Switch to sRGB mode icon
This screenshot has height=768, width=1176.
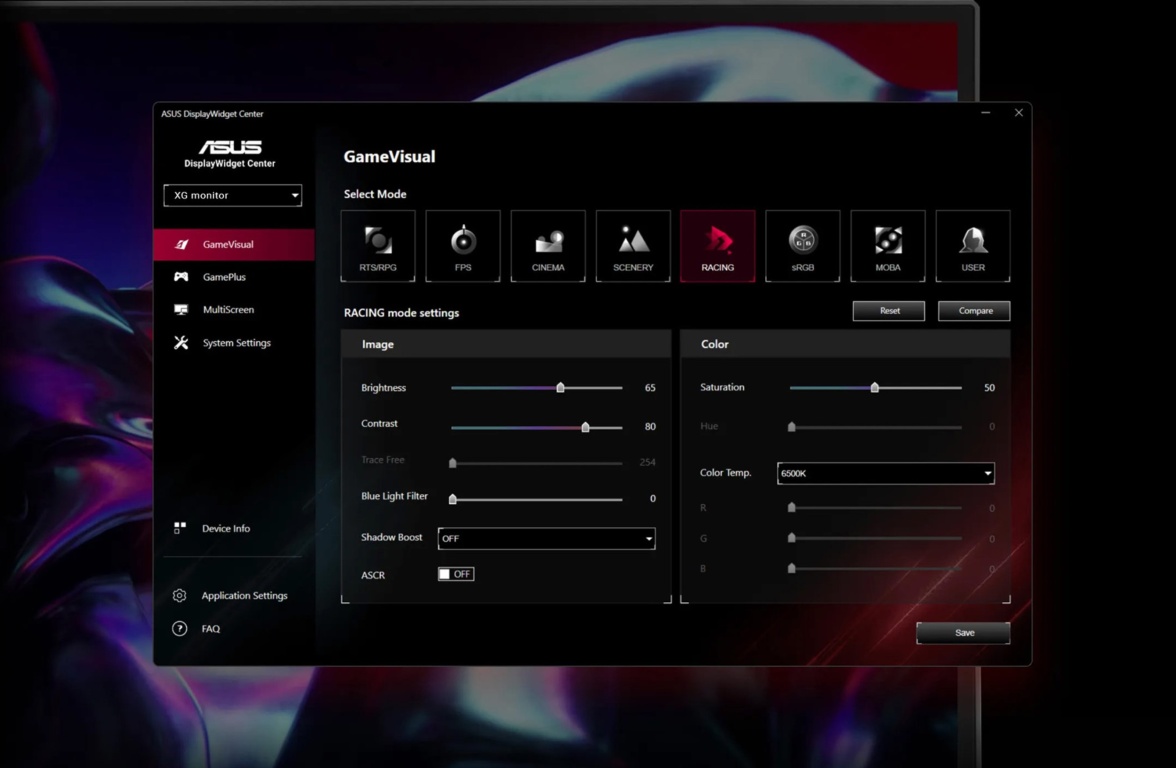[x=802, y=245]
